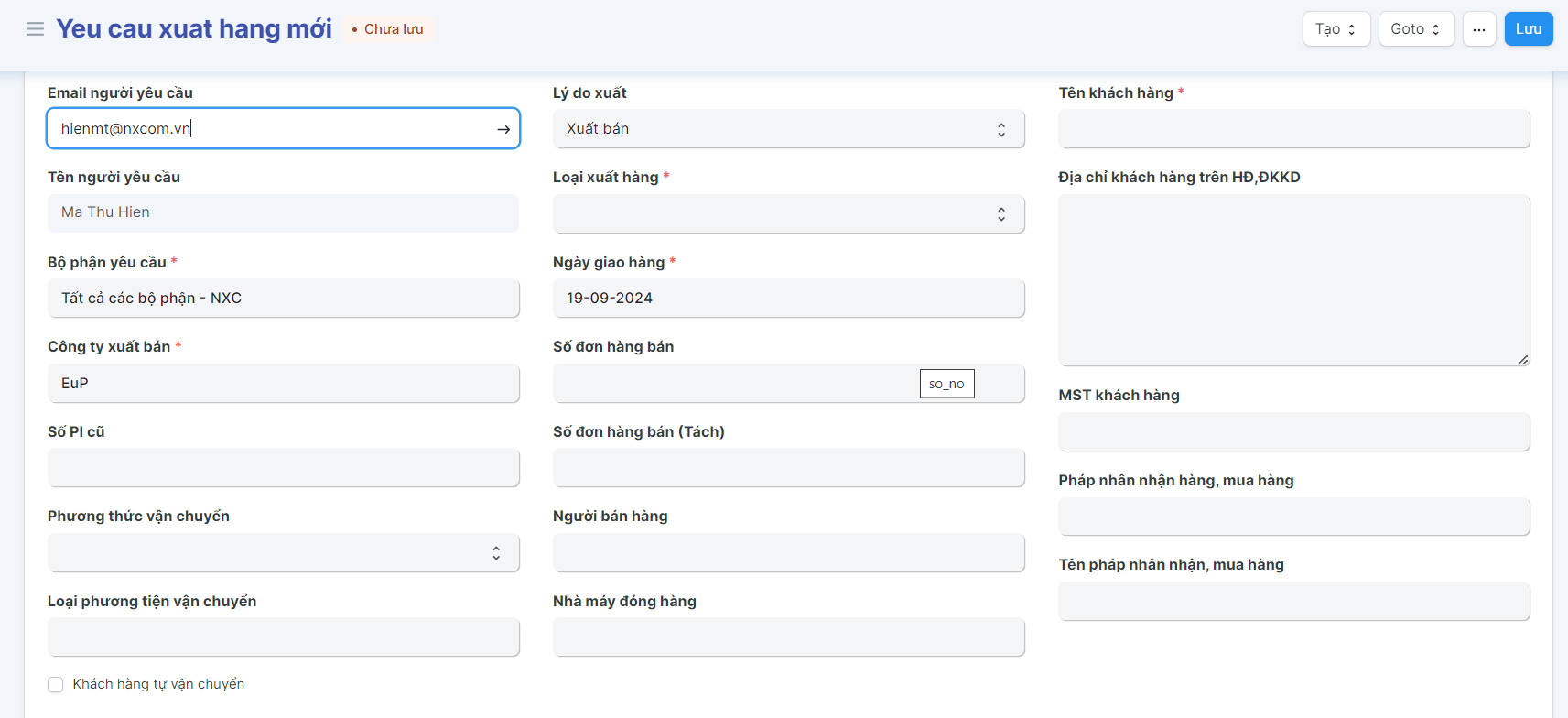Focus the Công ty xuất bán field

tap(283, 384)
